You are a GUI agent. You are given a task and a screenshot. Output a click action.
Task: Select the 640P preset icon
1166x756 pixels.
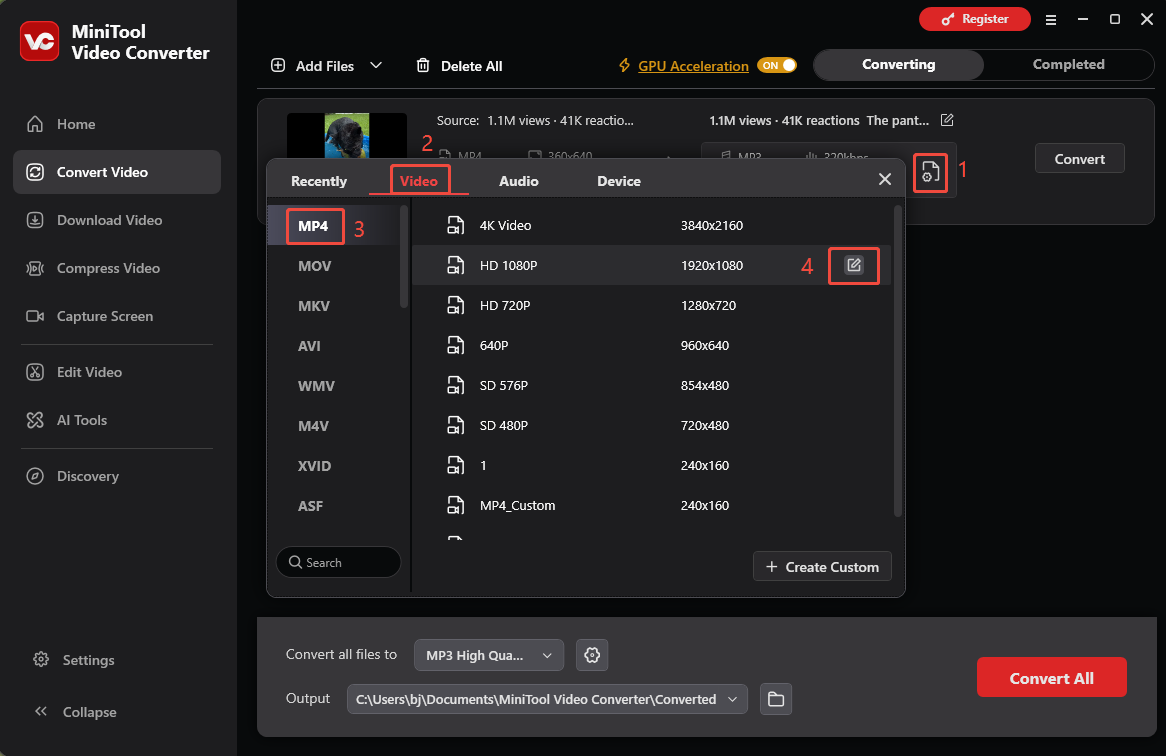(455, 346)
